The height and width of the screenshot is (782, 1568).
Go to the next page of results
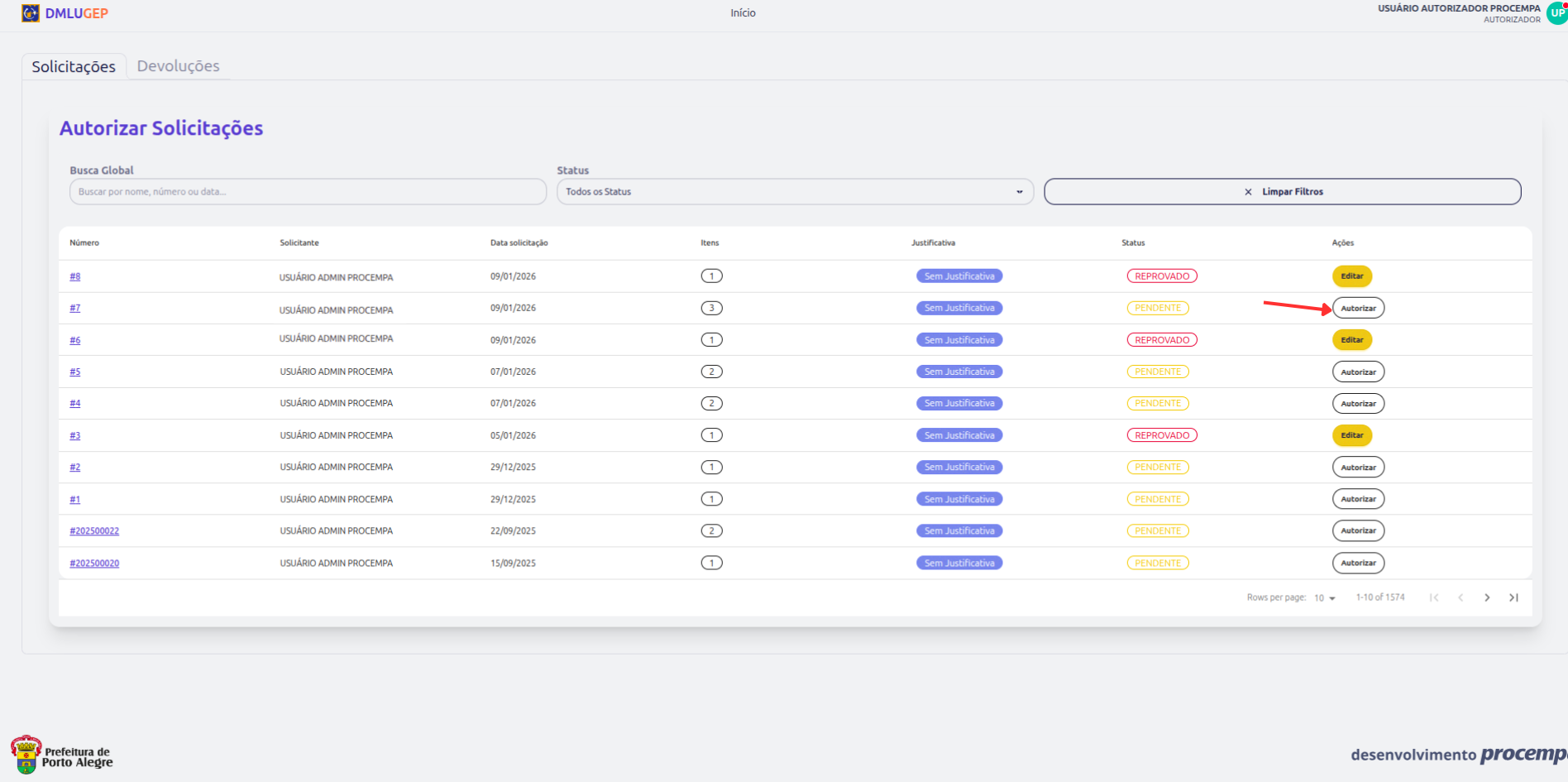tap(1487, 597)
